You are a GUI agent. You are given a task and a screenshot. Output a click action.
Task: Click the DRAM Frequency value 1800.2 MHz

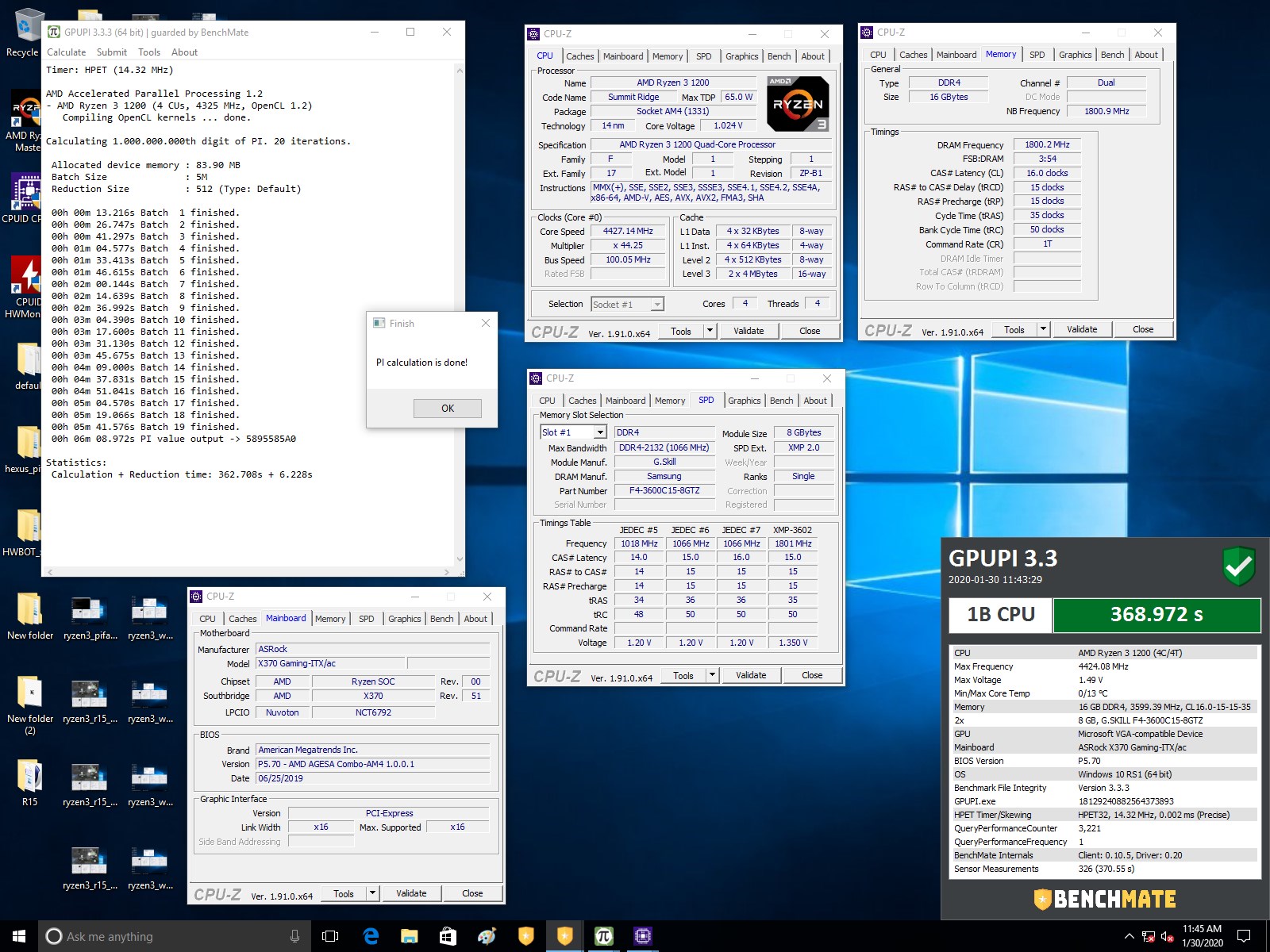tap(1047, 144)
